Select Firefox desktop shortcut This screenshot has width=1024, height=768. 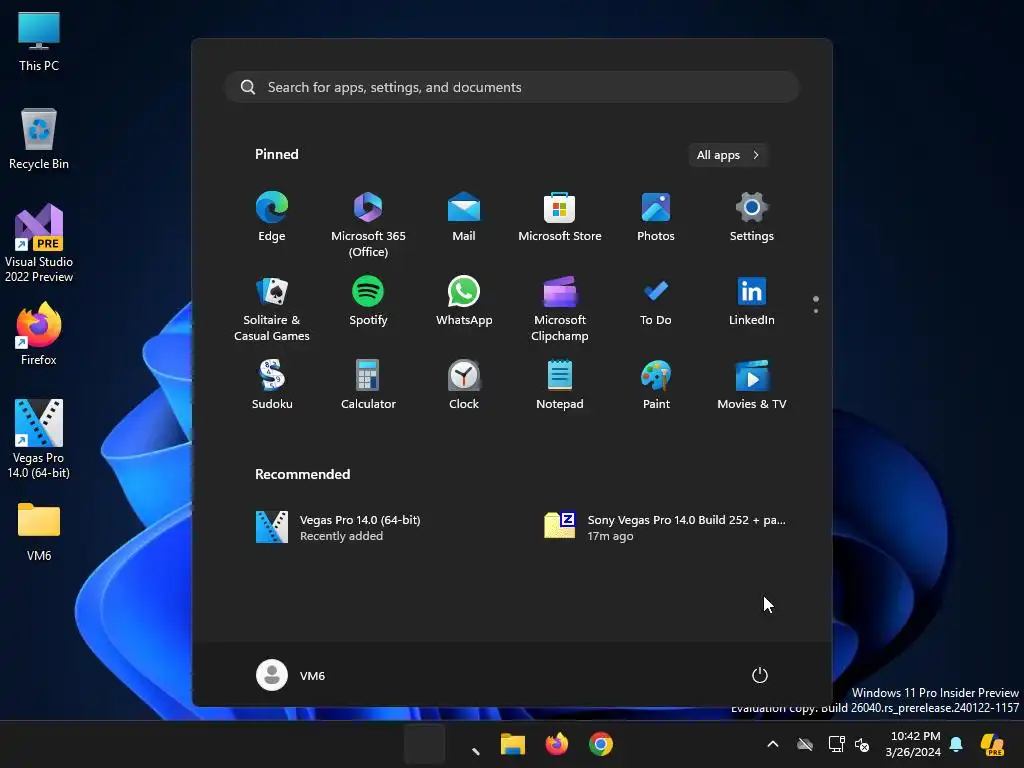(39, 334)
